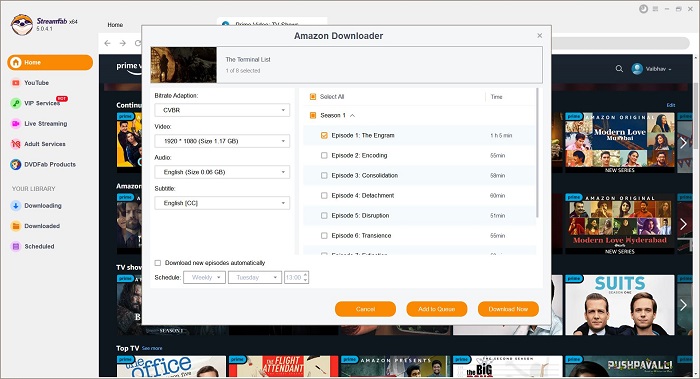Go back with browser back arrow
Image resolution: width=700 pixels, height=379 pixels.
pos(107,43)
